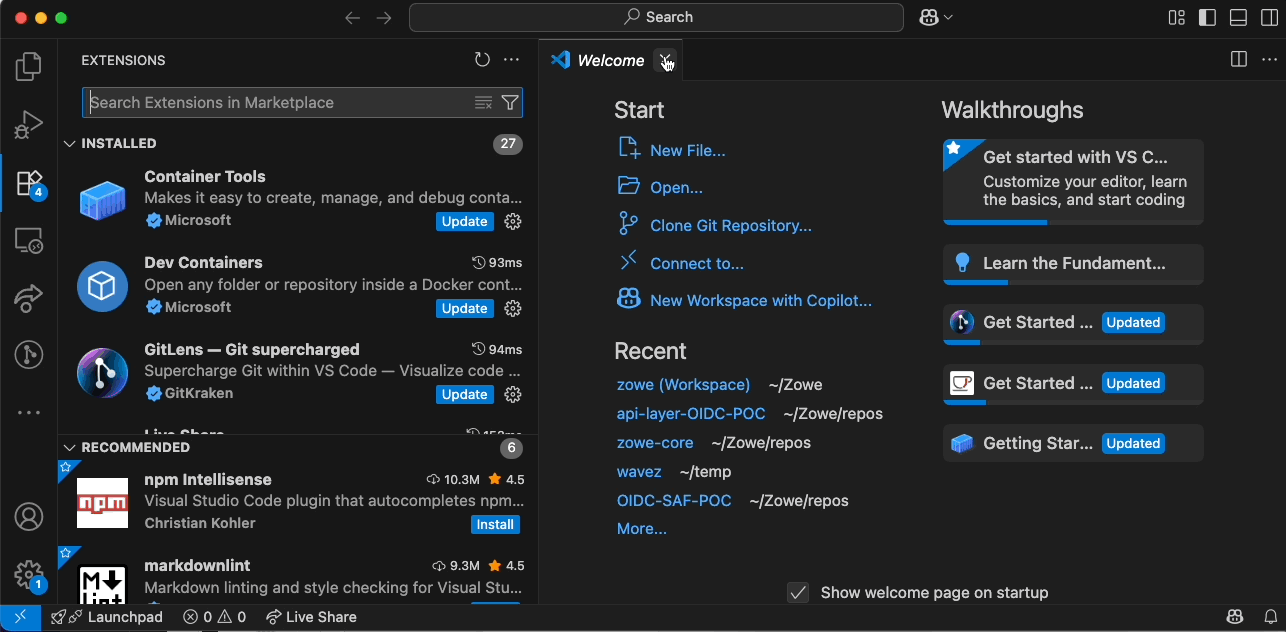Open editor more actions ellipsis
The width and height of the screenshot is (1286, 632).
pos(1269,60)
